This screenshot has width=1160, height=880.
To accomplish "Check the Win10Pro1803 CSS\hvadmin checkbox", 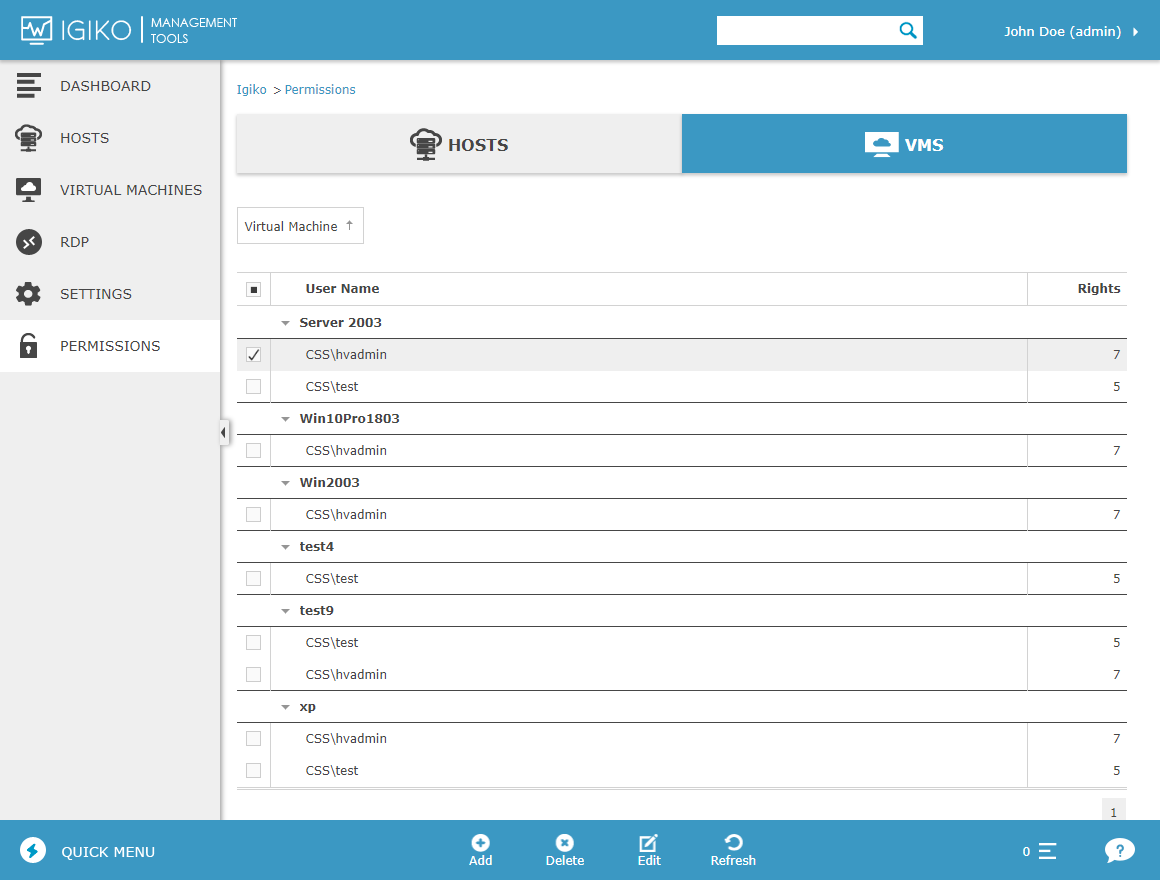I will [253, 451].
